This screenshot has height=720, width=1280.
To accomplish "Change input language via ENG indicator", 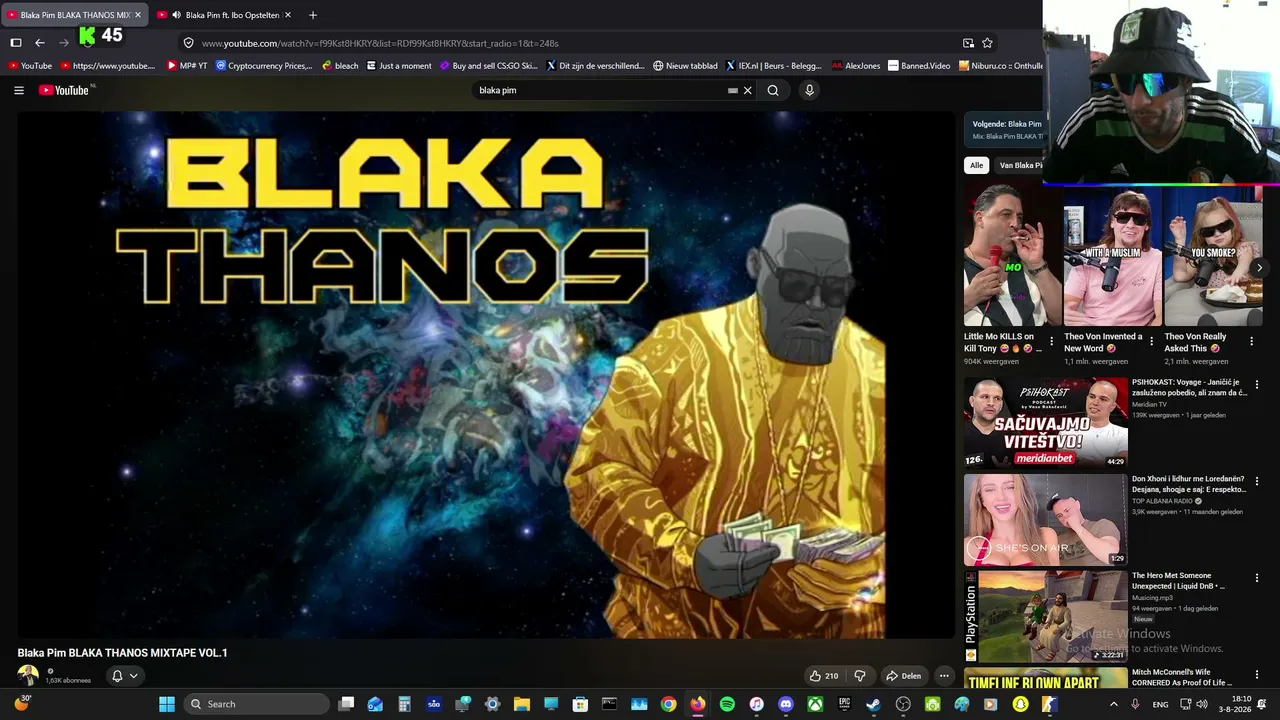I will tap(1160, 704).
